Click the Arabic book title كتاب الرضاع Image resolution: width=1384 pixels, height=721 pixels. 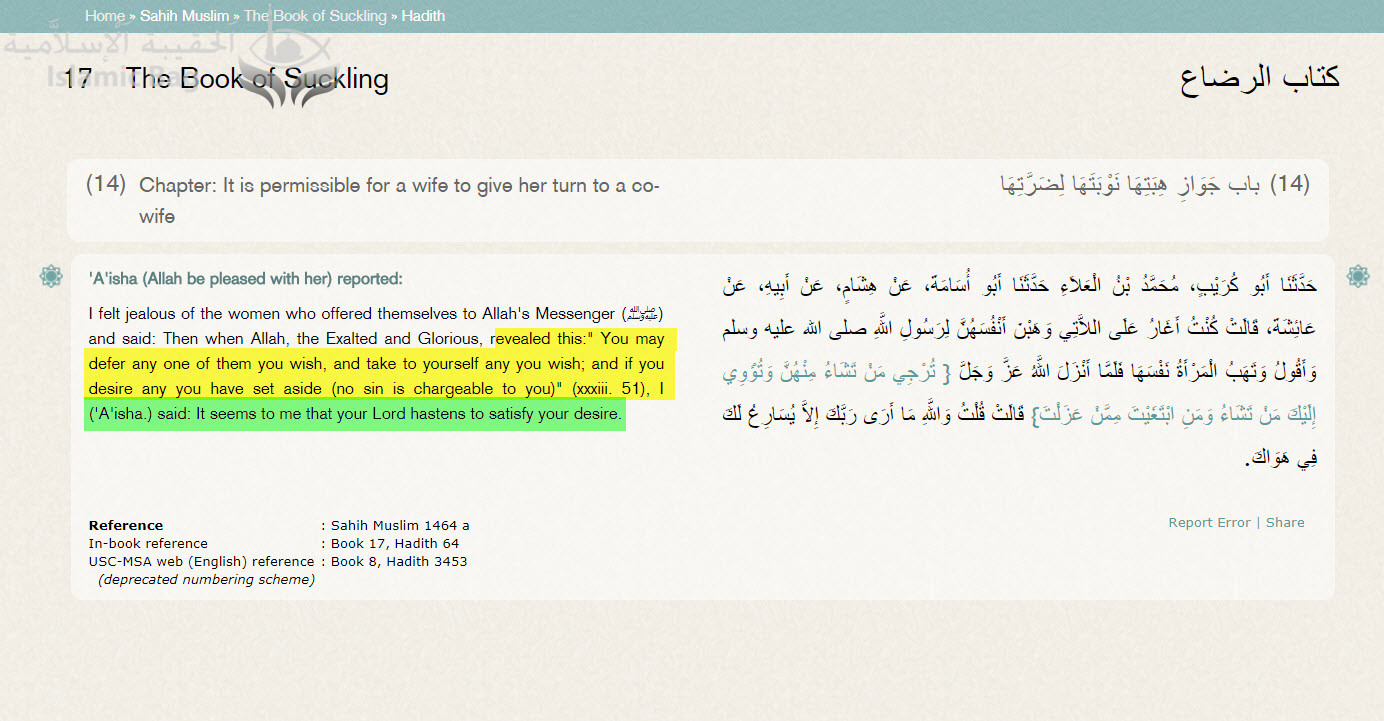pos(1260,78)
